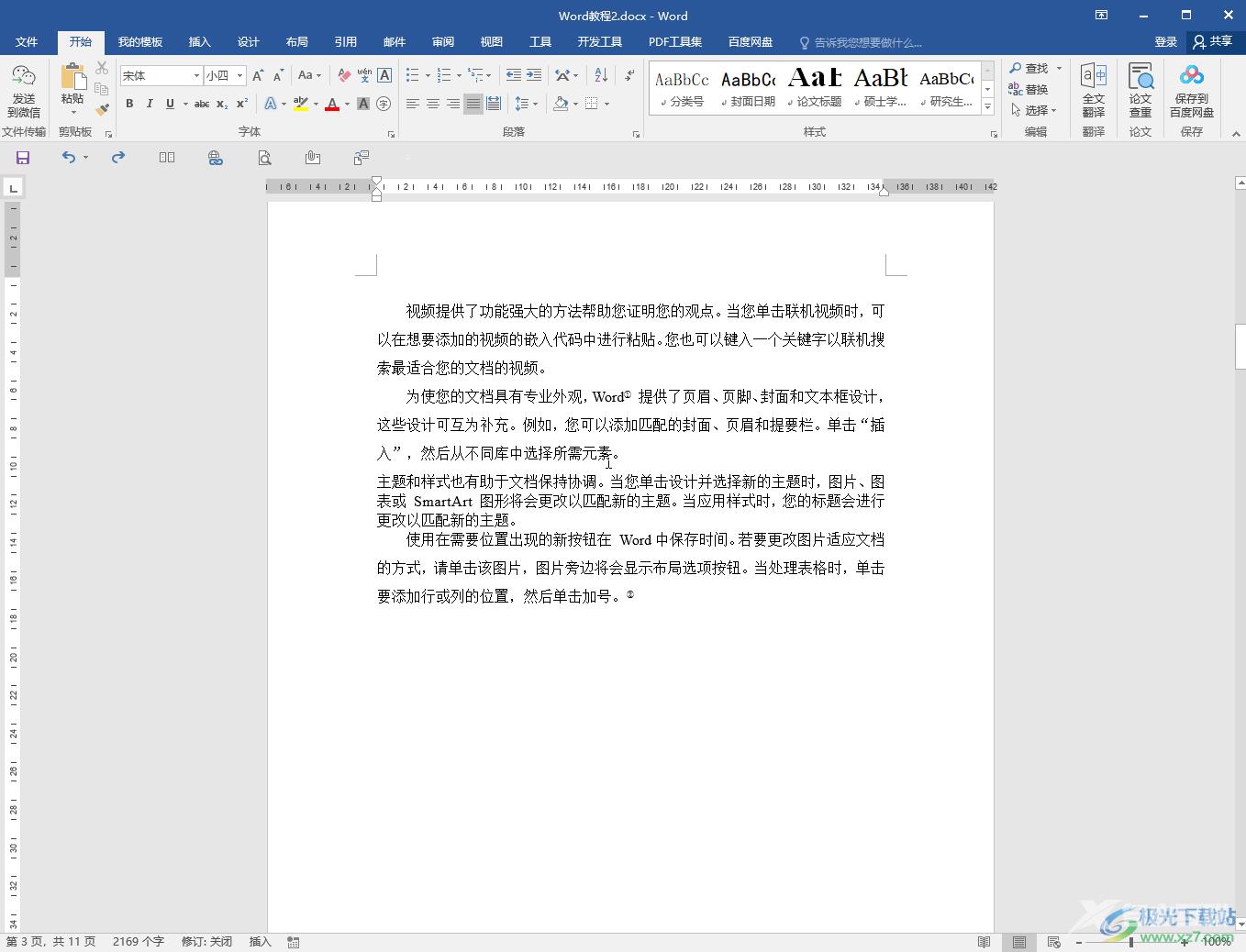Increase font size with grow button
1246x952 pixels.
pos(258,75)
